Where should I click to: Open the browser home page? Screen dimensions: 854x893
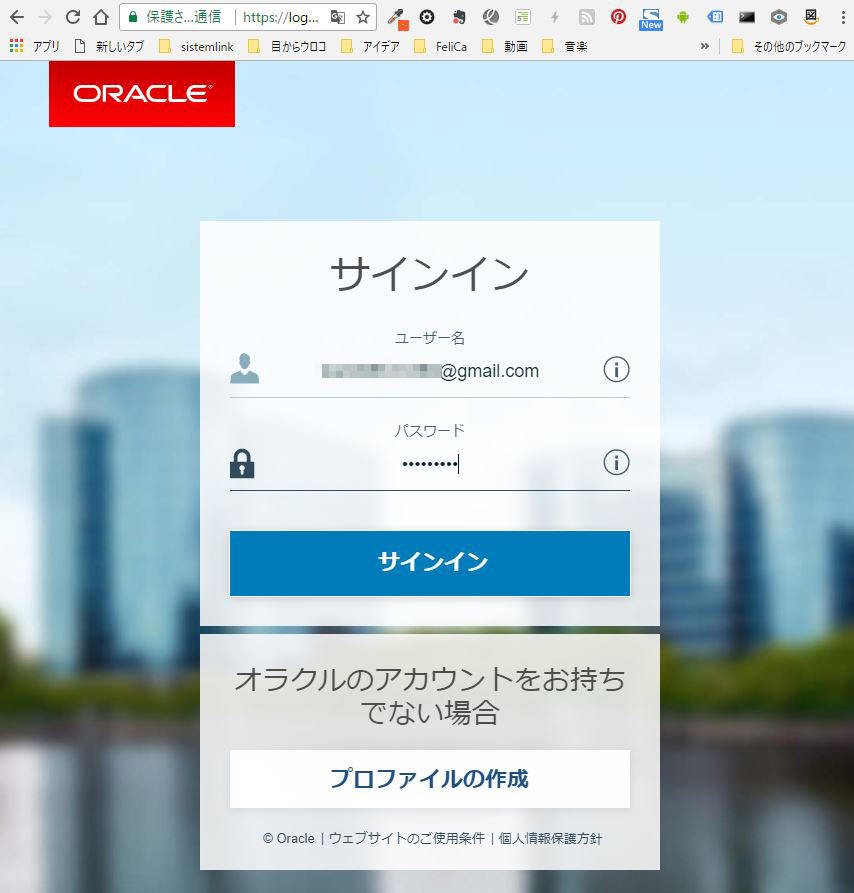click(101, 17)
